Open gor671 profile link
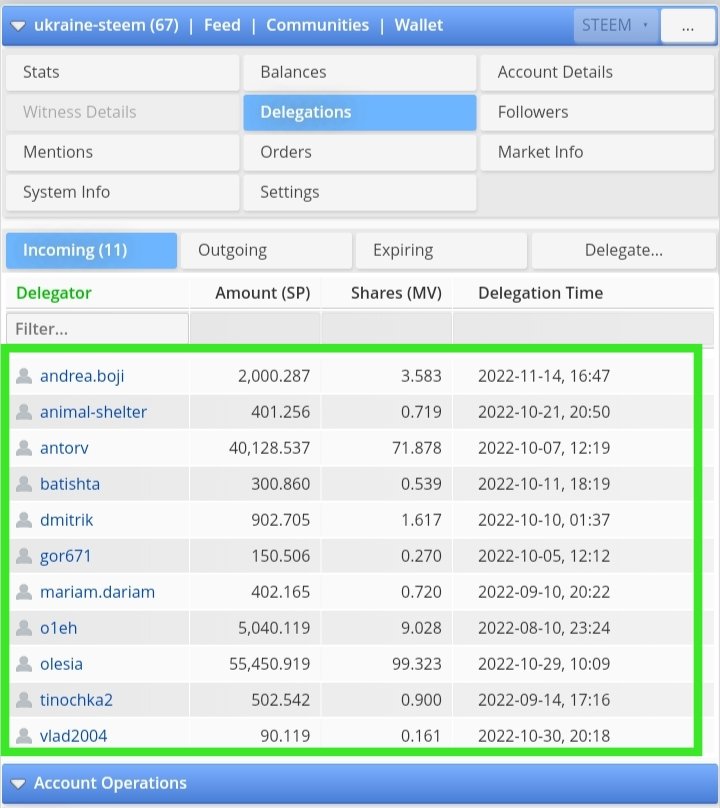This screenshot has width=720, height=808. [x=65, y=557]
